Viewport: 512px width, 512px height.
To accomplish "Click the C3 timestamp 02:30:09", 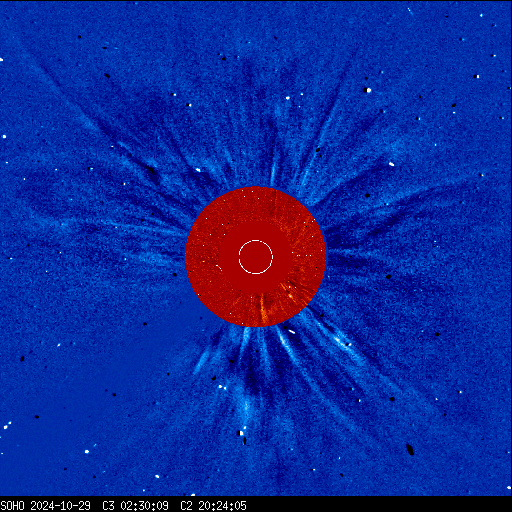I will [x=144, y=506].
